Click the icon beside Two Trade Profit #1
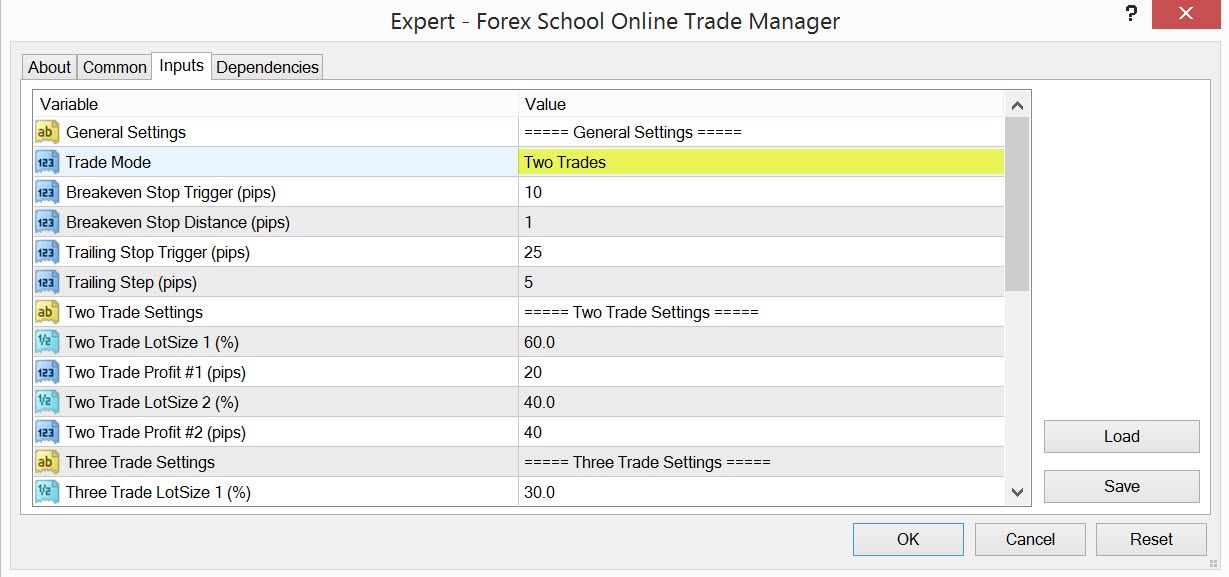 pyautogui.click(x=47, y=372)
